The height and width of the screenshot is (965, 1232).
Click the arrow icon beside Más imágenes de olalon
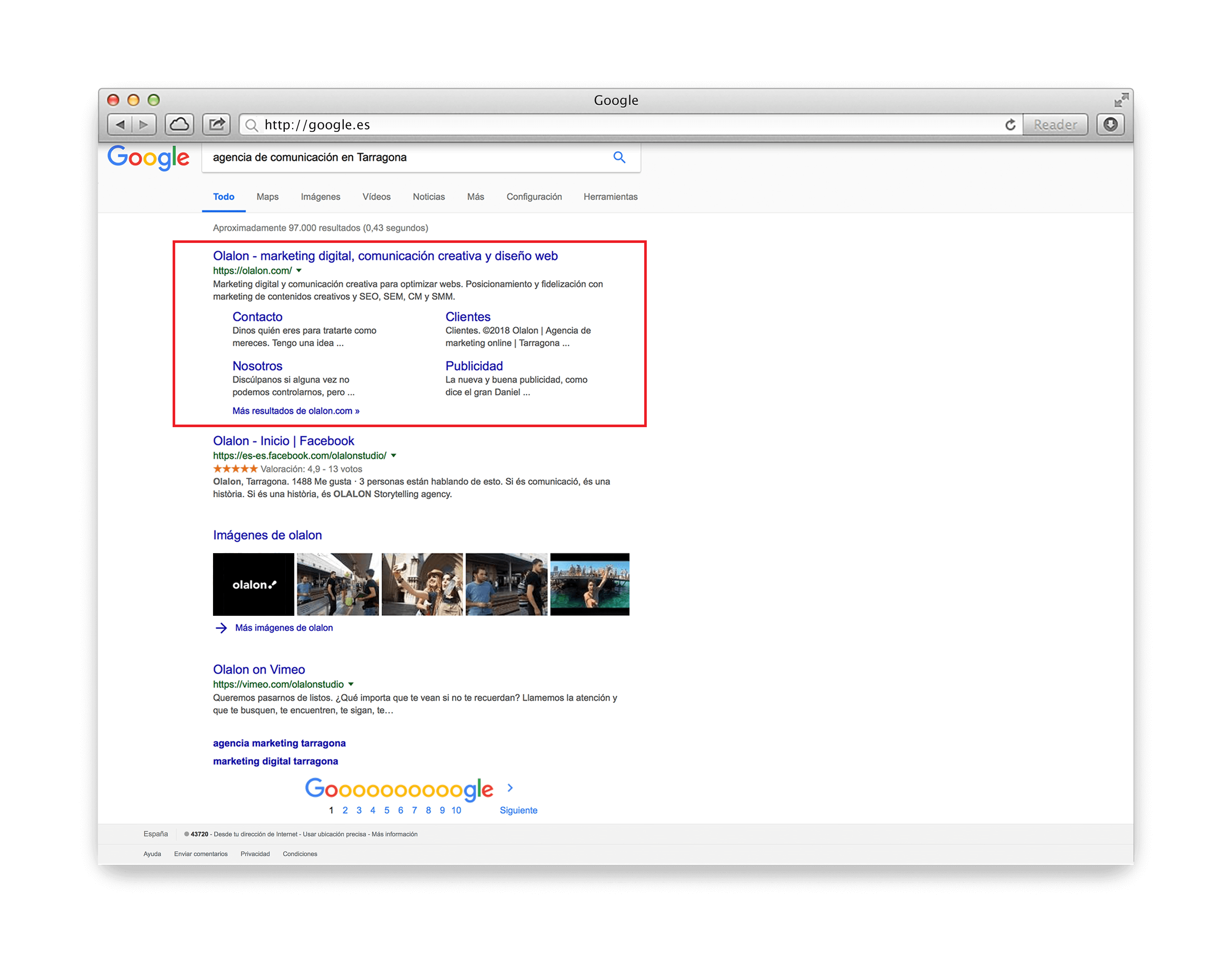coord(221,628)
